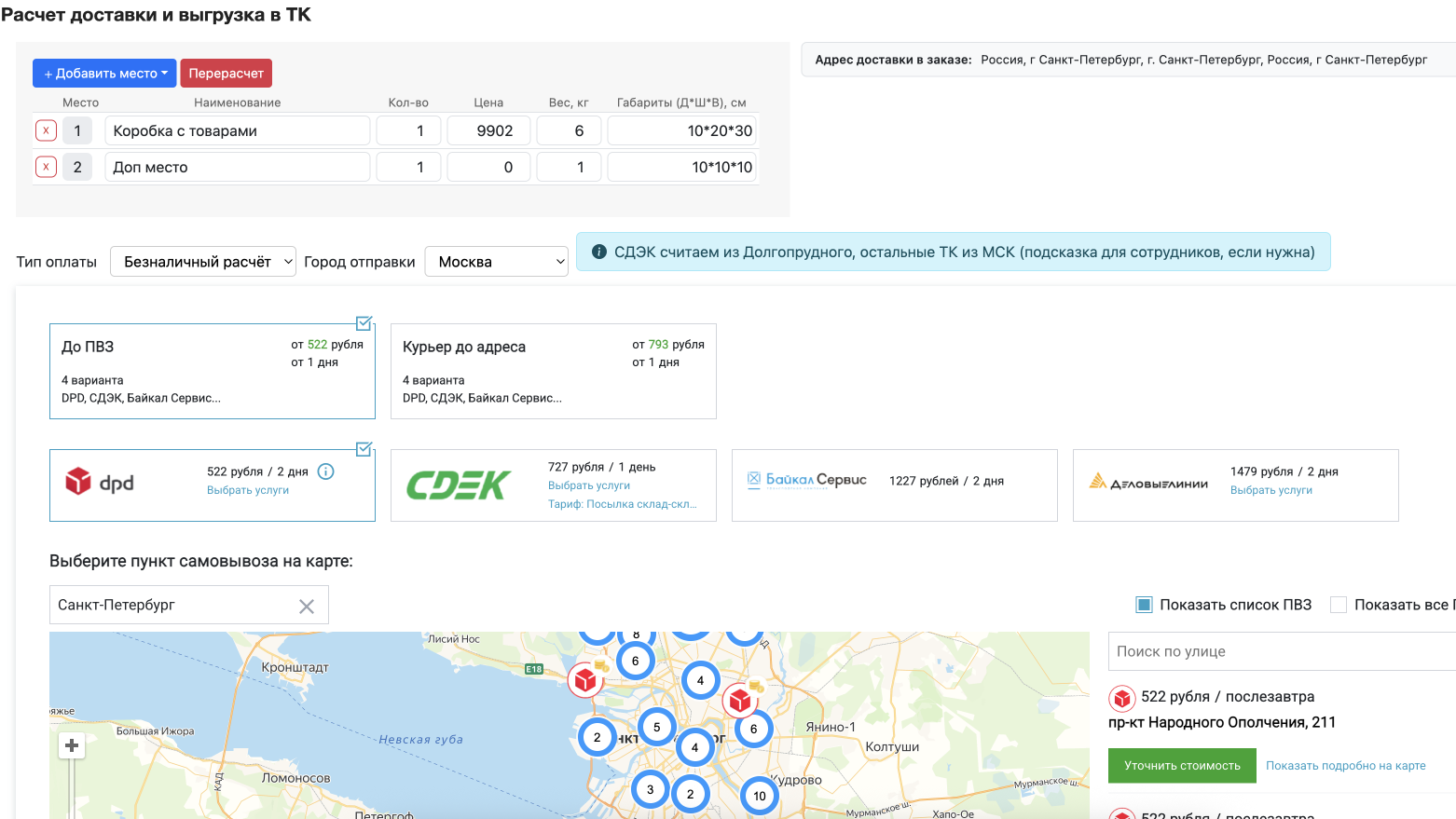Click 'Выбрать услуги' on the Деловые Линии card
The image size is (1456, 819).
pos(1271,490)
